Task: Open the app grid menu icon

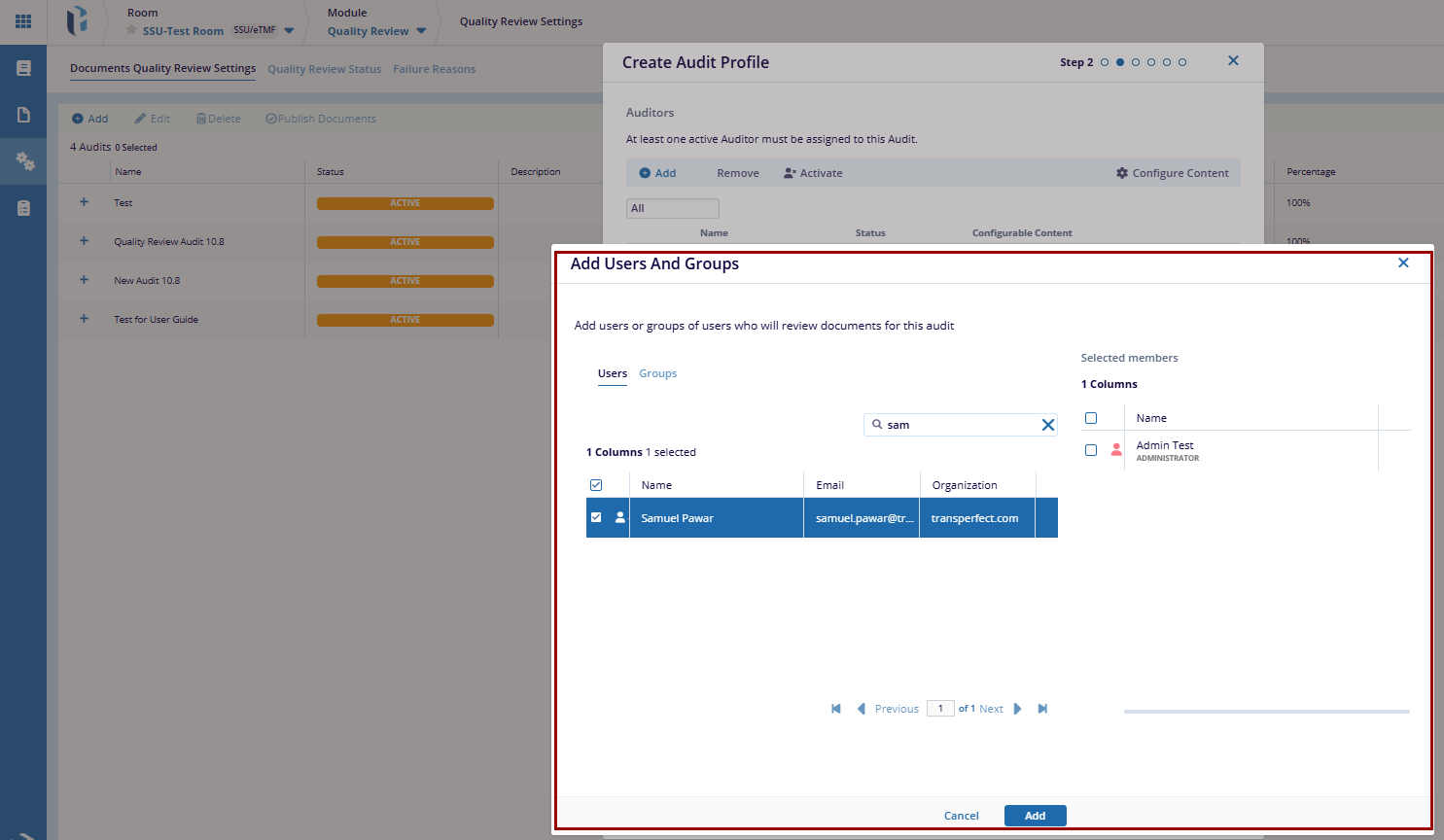Action: pyautogui.click(x=23, y=21)
